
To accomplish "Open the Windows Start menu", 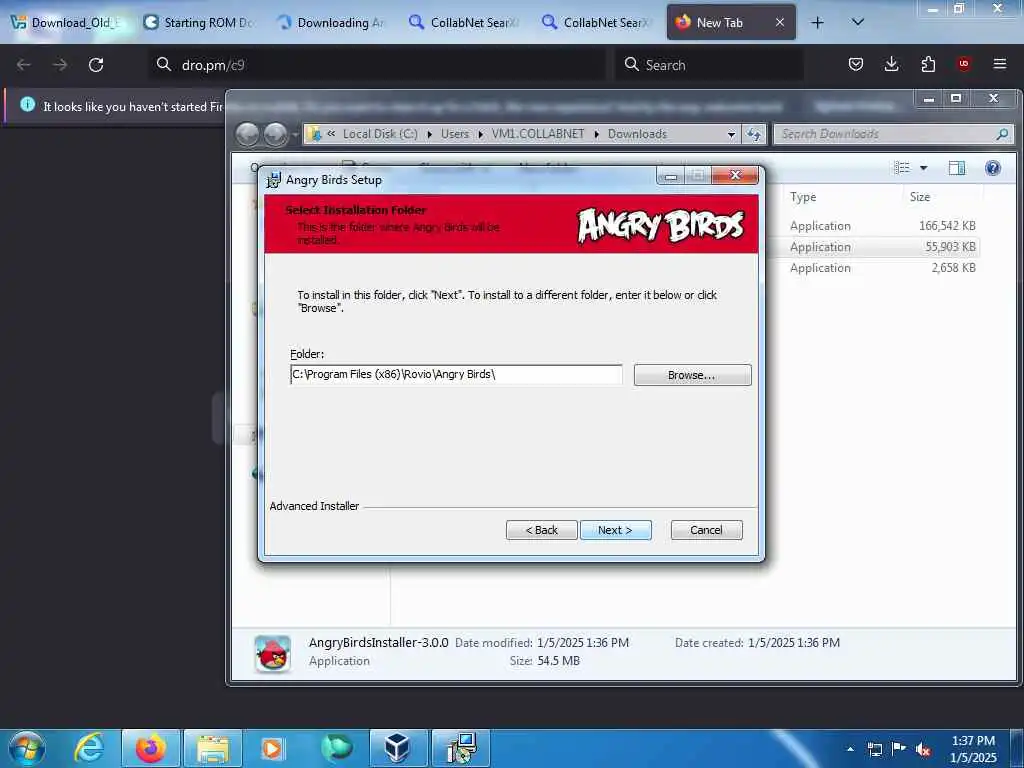I will click(x=27, y=749).
